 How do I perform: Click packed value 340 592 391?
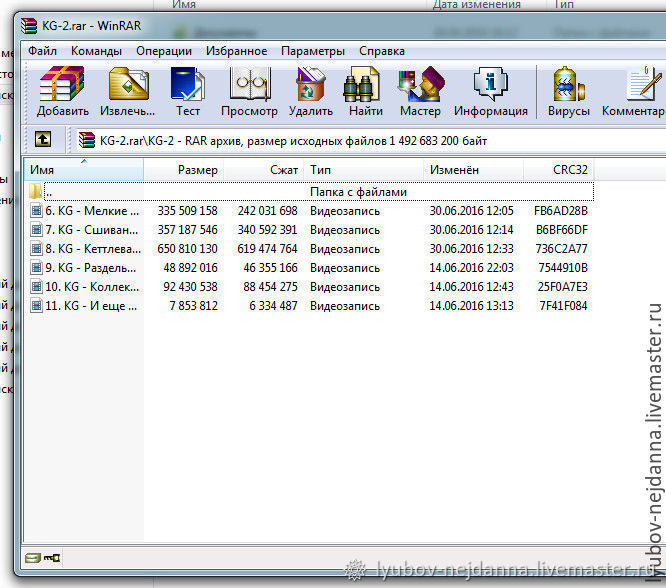click(267, 230)
